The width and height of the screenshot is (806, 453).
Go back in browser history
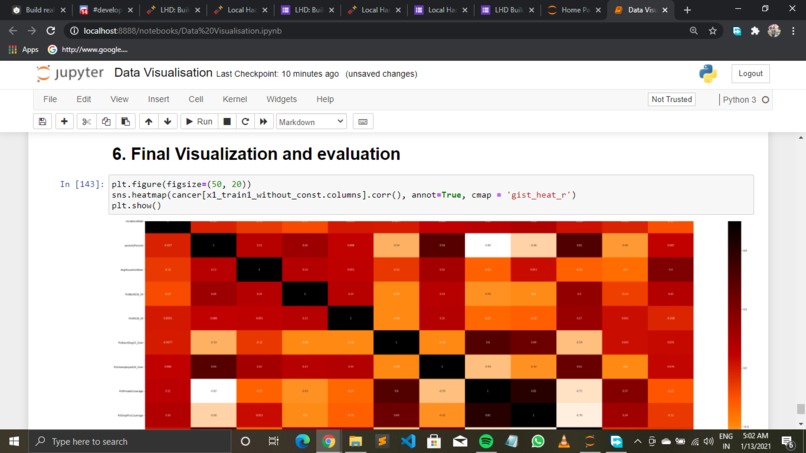(x=13, y=31)
